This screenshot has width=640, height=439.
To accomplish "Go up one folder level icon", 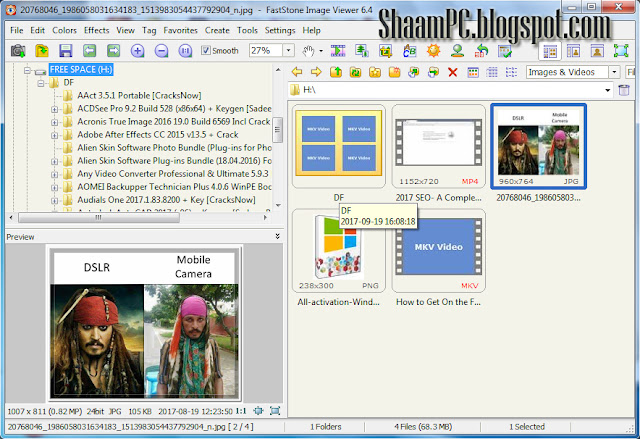I will tap(336, 72).
